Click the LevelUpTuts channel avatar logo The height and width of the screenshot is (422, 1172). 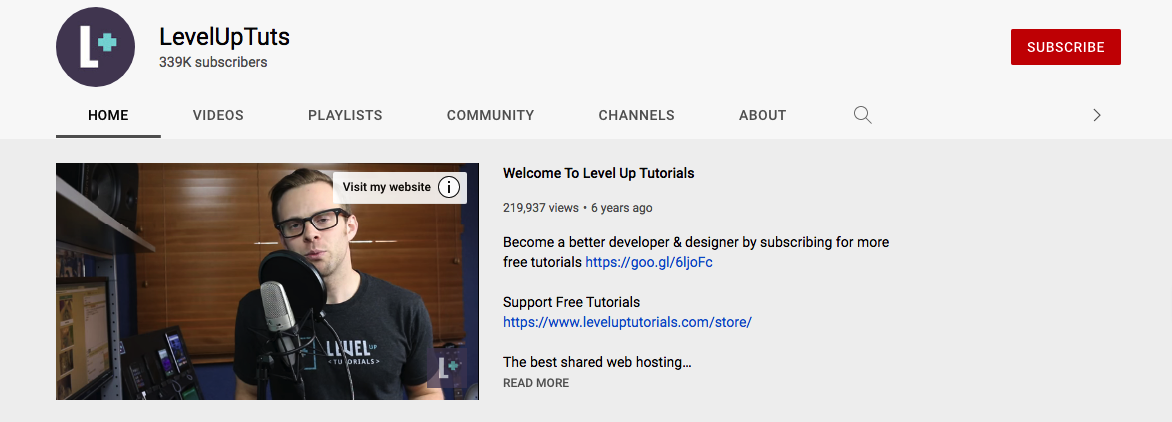95,47
